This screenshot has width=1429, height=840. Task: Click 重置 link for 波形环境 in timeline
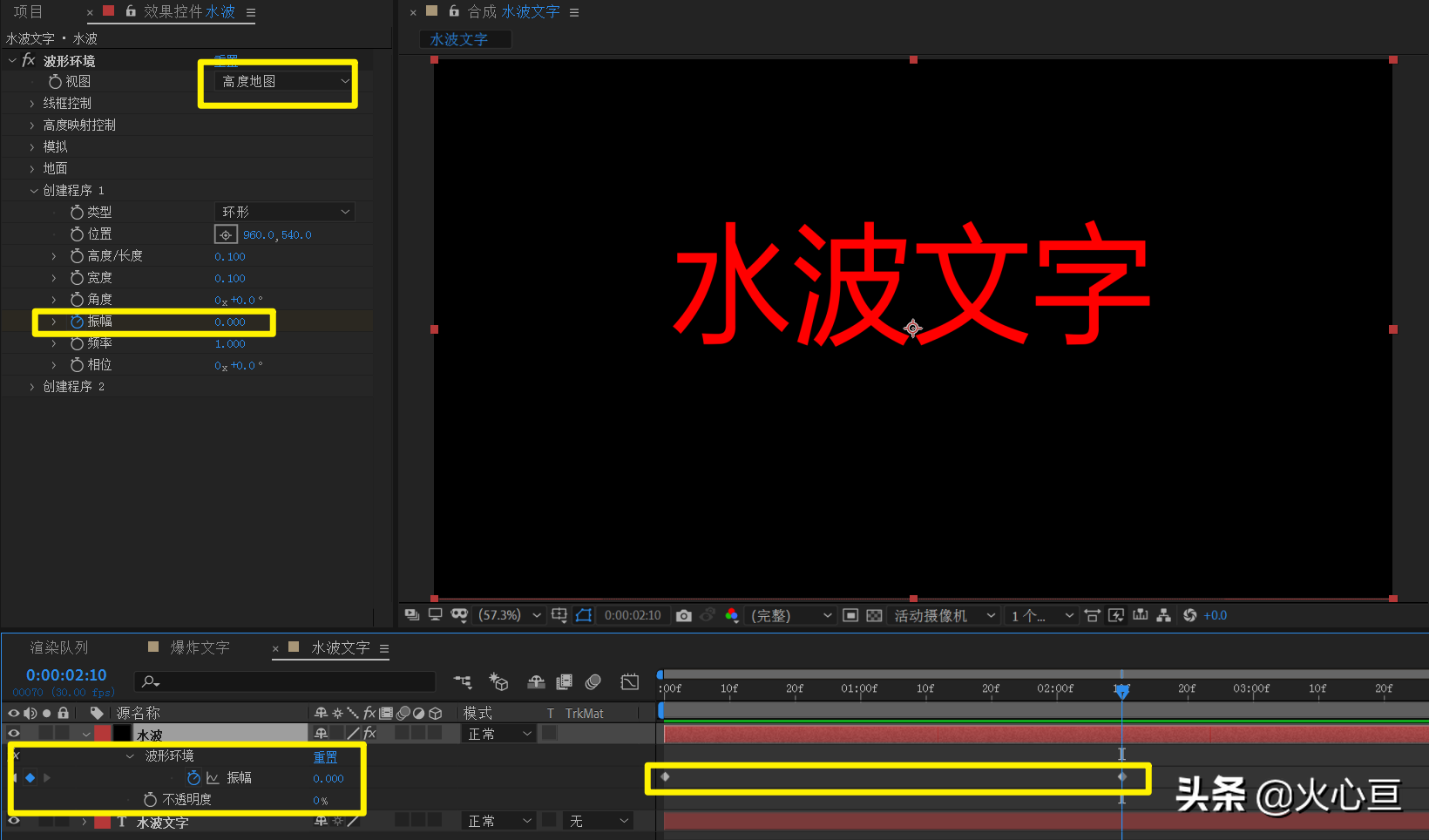pos(325,756)
